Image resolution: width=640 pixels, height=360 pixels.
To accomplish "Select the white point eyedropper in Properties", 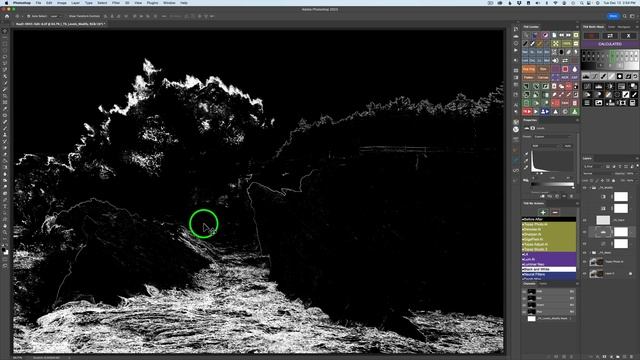I will pos(526,167).
